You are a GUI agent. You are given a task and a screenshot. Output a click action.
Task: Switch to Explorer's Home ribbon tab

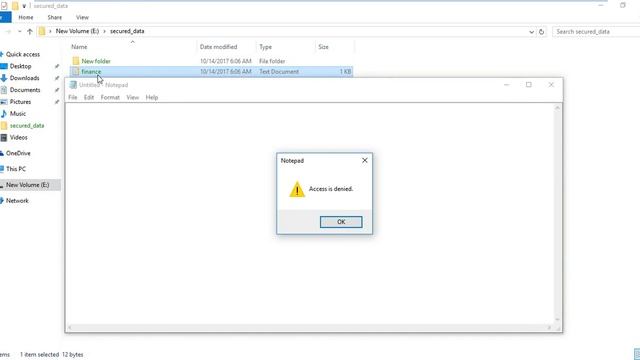[x=26, y=17]
